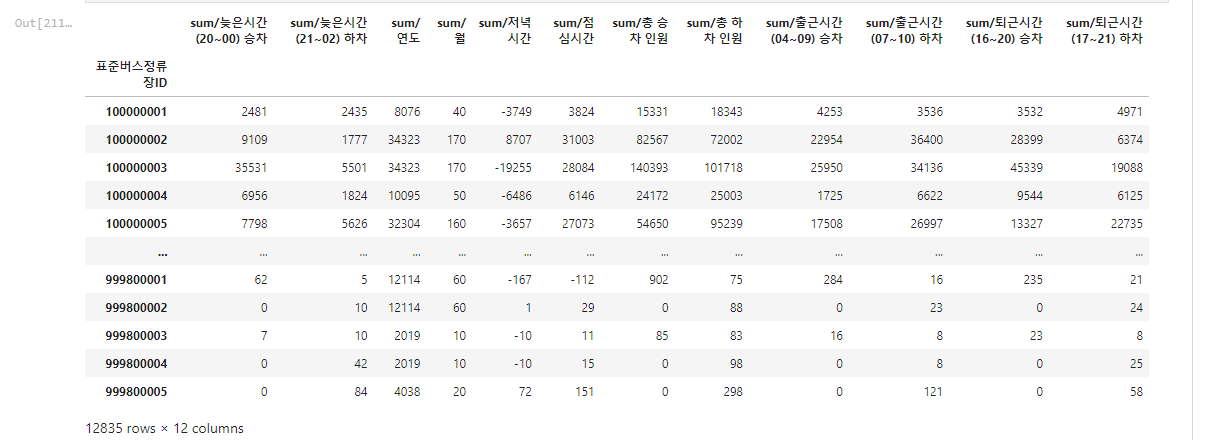Click cell value 7798
The height and width of the screenshot is (440, 1216).
click(x=254, y=223)
